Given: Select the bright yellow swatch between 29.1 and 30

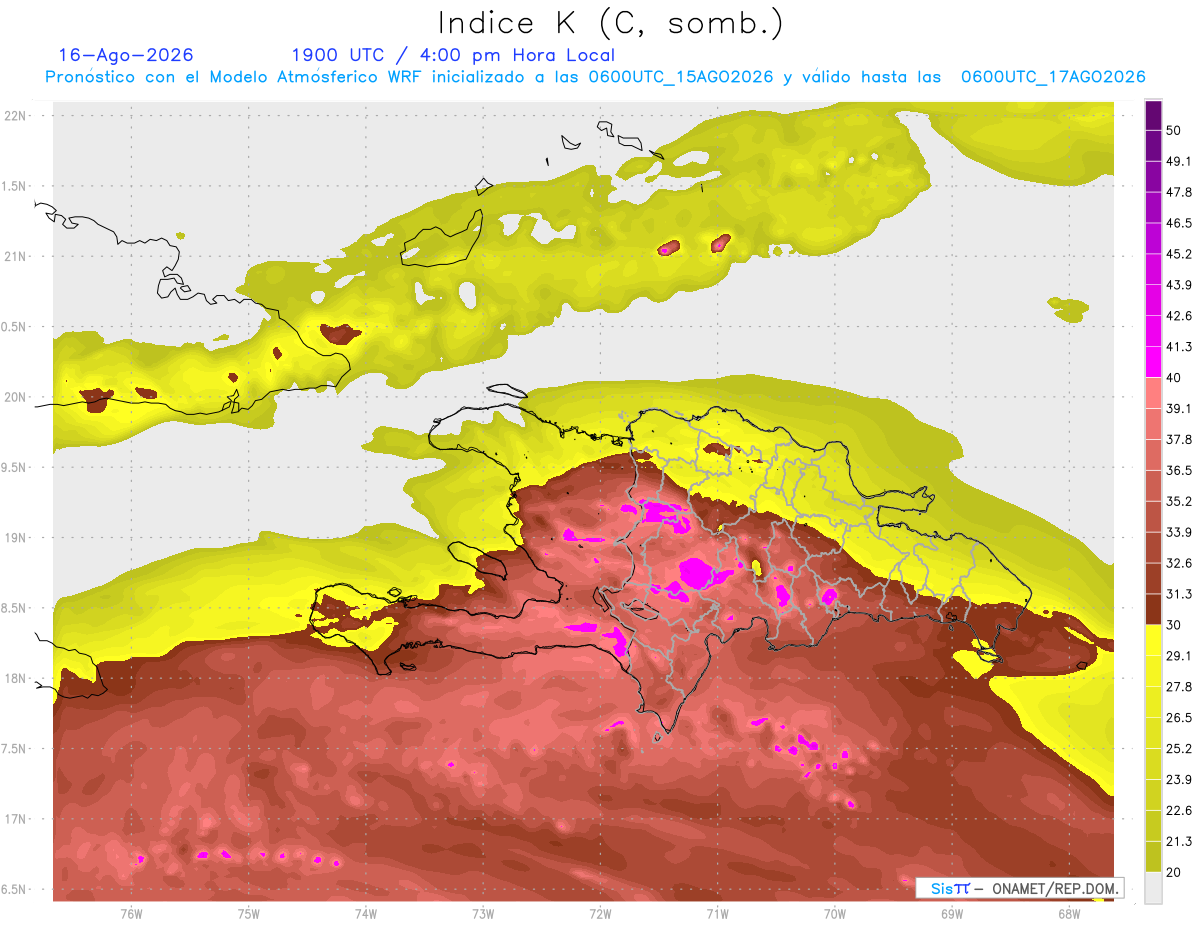Looking at the screenshot, I should coord(1153,640).
